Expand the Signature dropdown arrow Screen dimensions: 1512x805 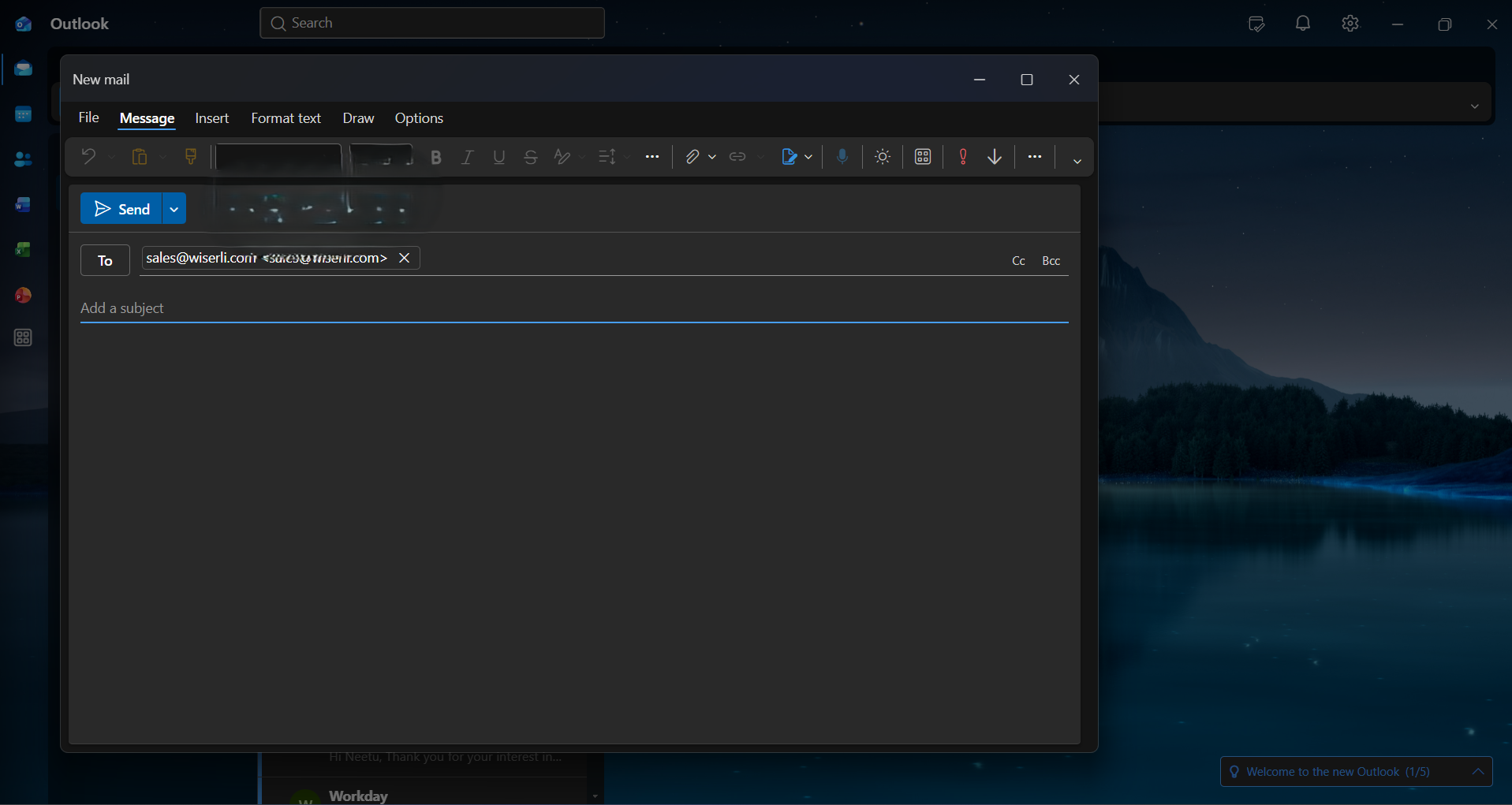click(x=808, y=157)
